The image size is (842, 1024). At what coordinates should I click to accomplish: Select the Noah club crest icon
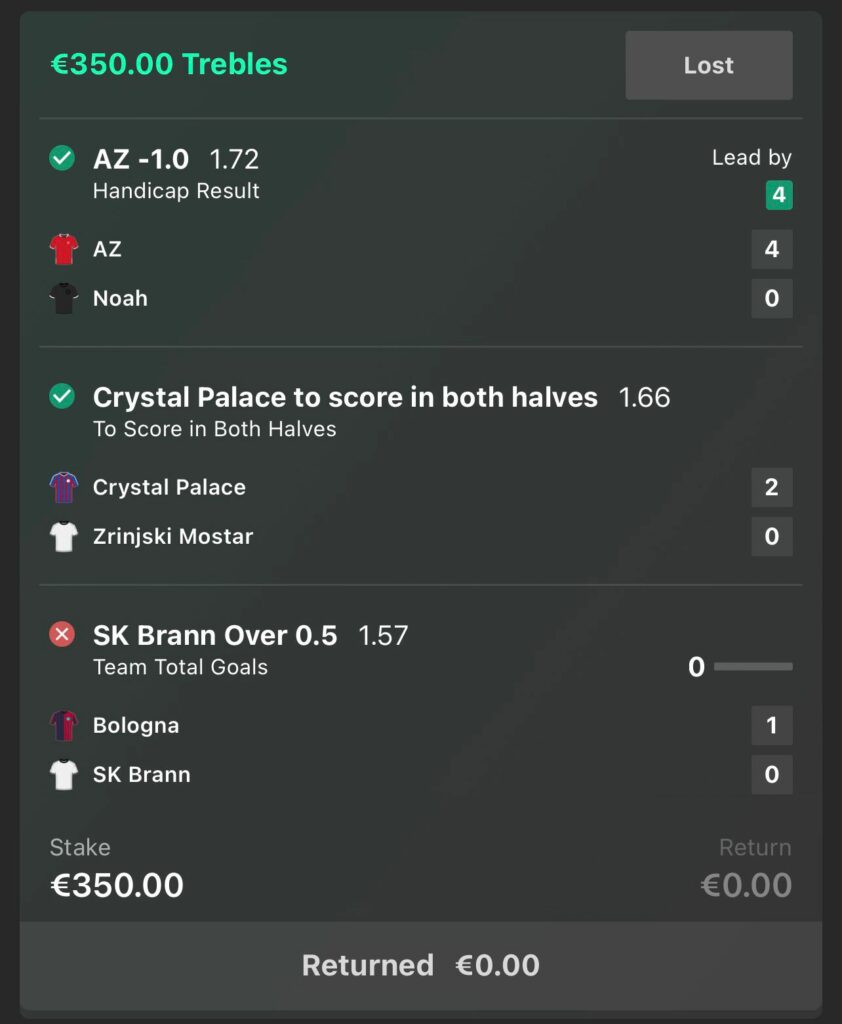tap(62, 298)
